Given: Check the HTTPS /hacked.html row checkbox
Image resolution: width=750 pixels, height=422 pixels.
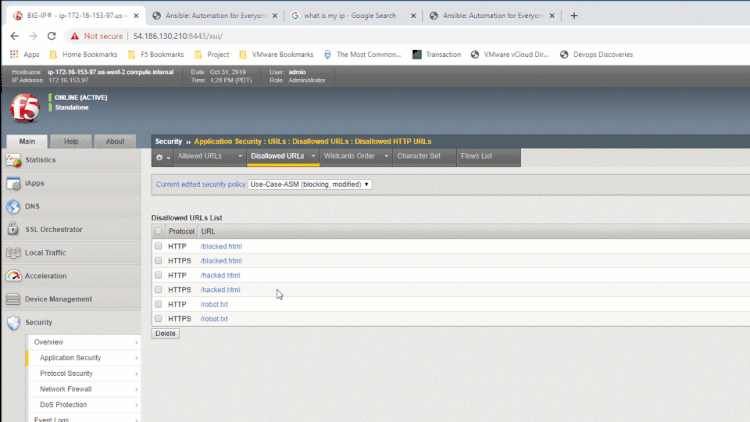Looking at the screenshot, I should (x=158, y=290).
